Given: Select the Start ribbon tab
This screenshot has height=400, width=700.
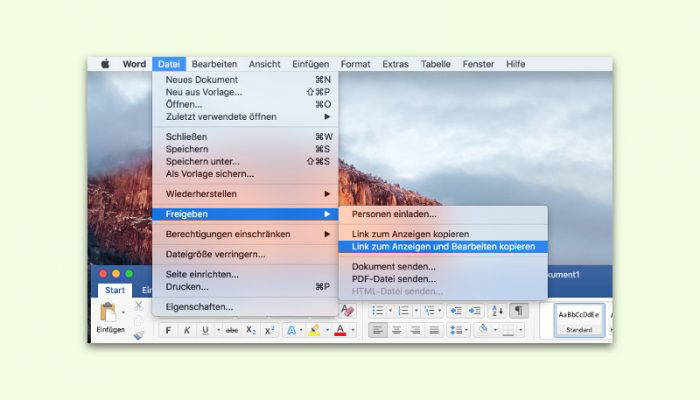Looking at the screenshot, I should pyautogui.click(x=115, y=290).
